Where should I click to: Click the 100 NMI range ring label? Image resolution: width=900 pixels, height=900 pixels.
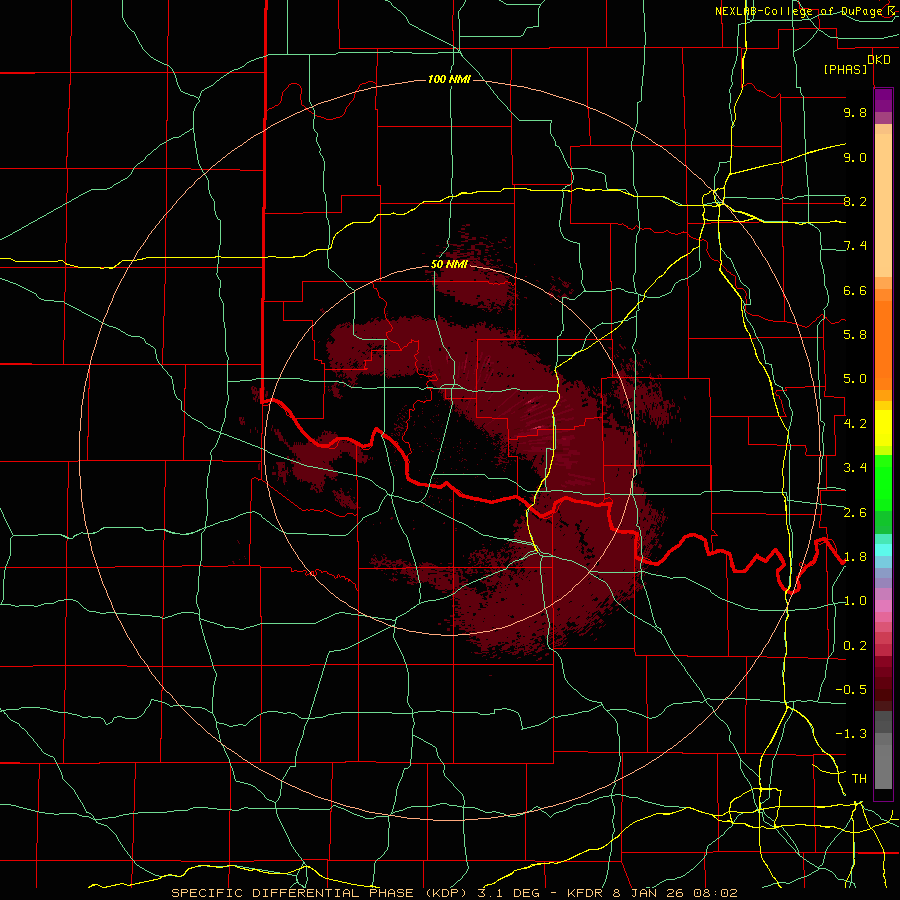[449, 79]
